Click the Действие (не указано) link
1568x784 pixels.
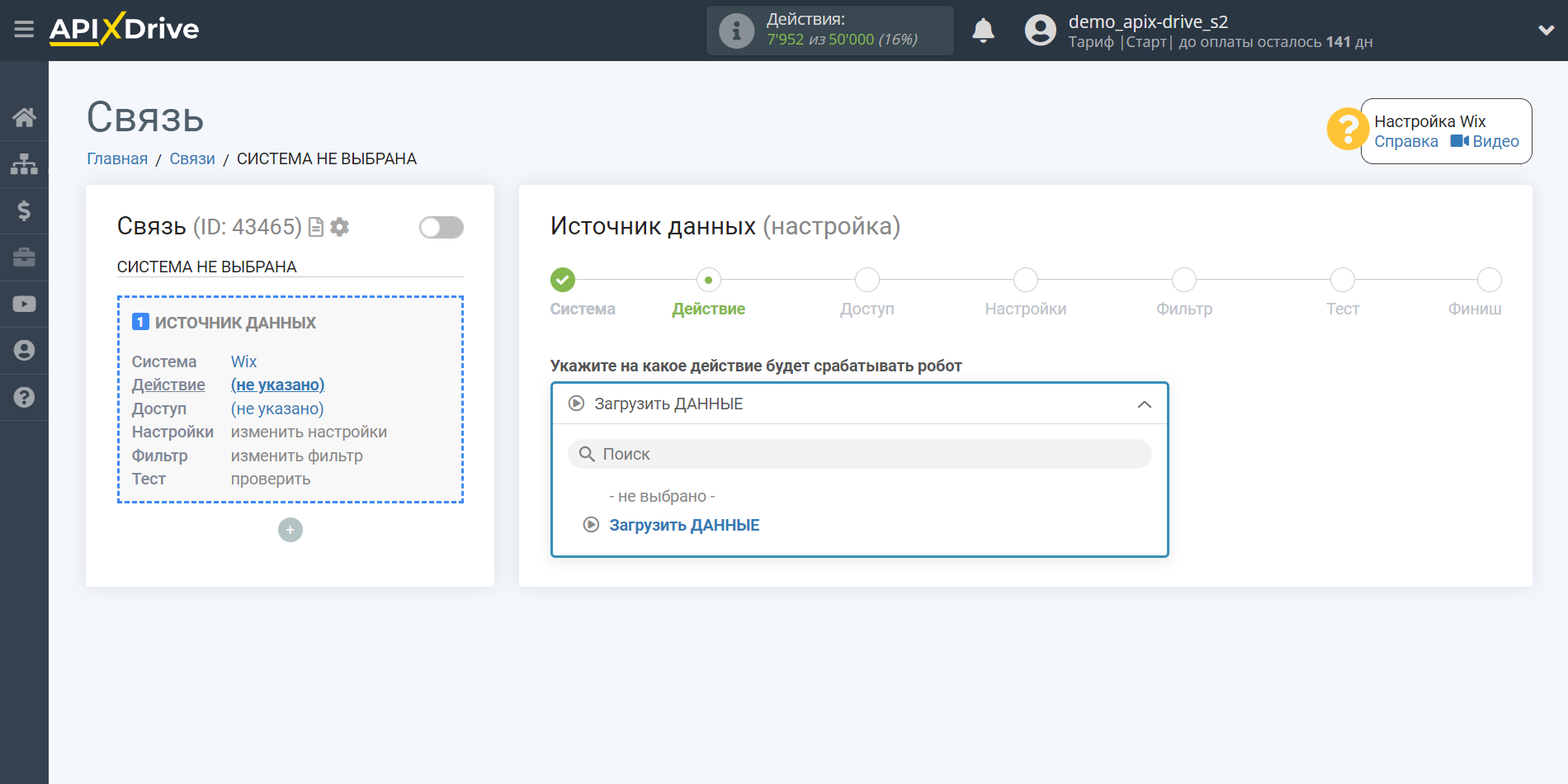coord(277,385)
